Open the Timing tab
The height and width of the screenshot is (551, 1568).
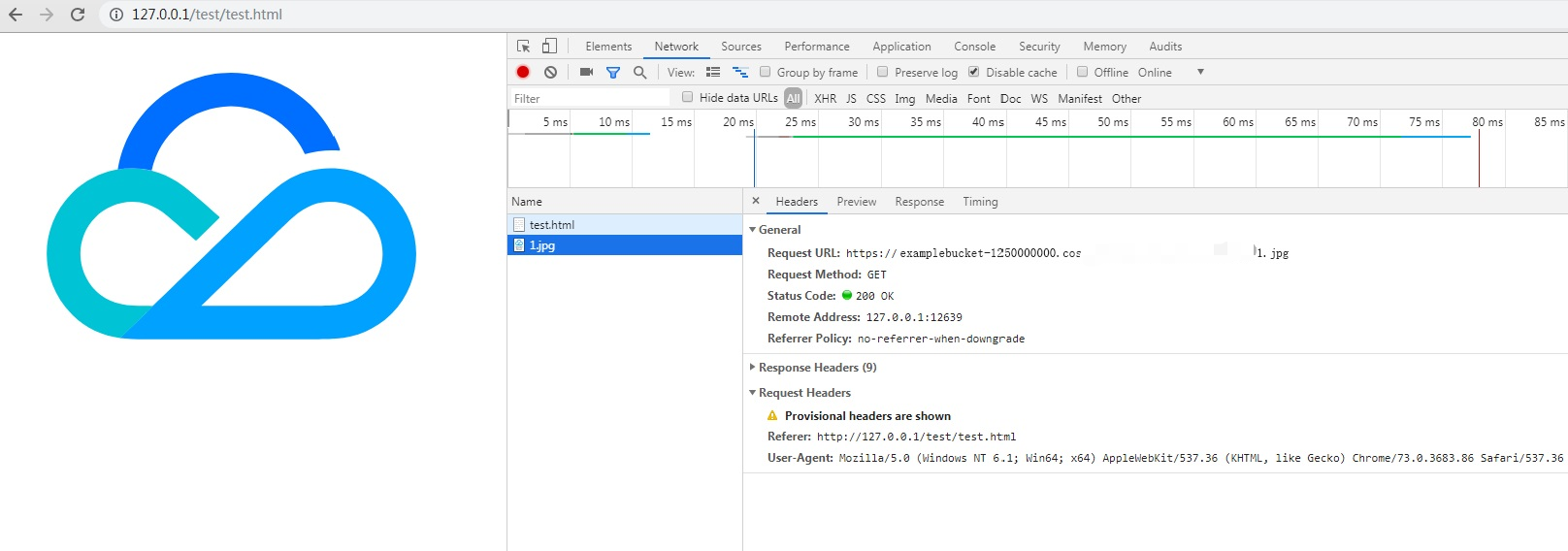point(980,202)
